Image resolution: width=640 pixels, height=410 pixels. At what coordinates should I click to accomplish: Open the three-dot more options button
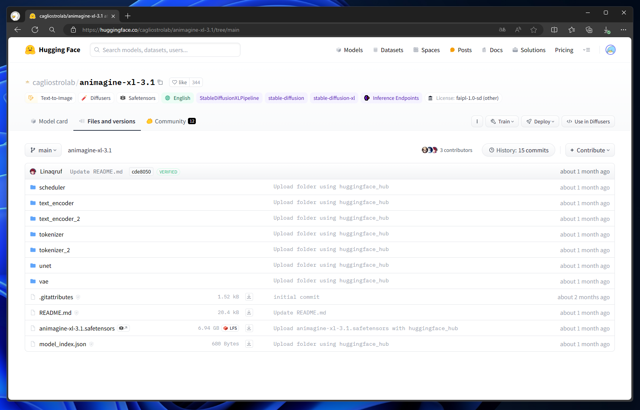coord(477,122)
